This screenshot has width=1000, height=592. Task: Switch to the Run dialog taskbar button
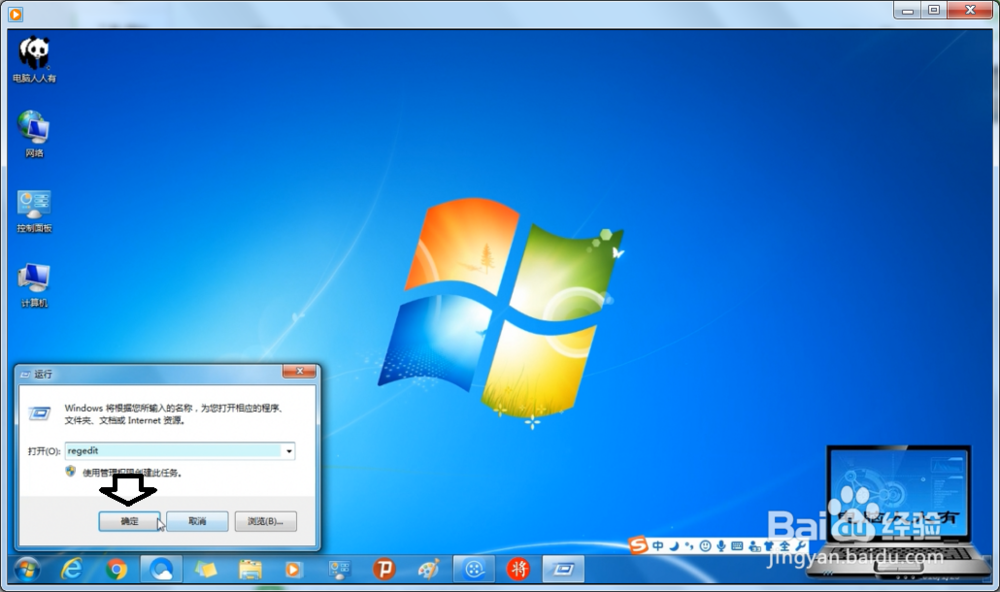tap(563, 569)
